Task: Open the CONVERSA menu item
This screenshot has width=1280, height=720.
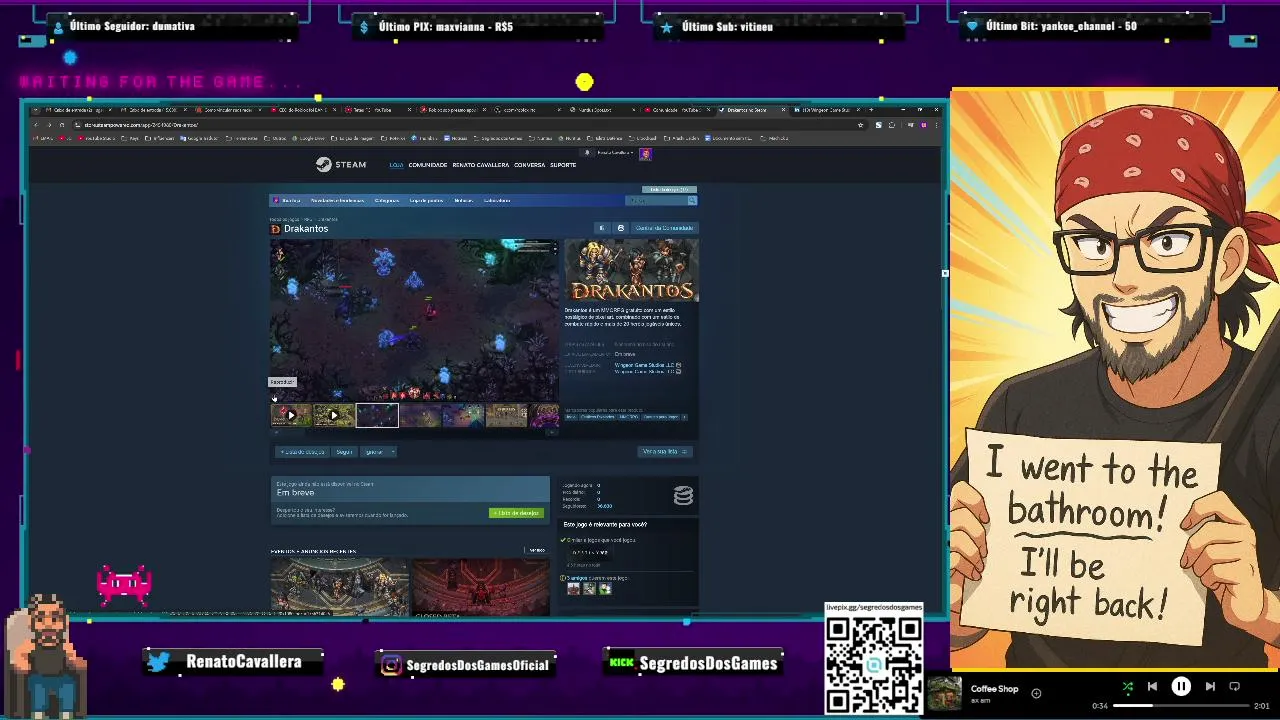Action: [529, 165]
